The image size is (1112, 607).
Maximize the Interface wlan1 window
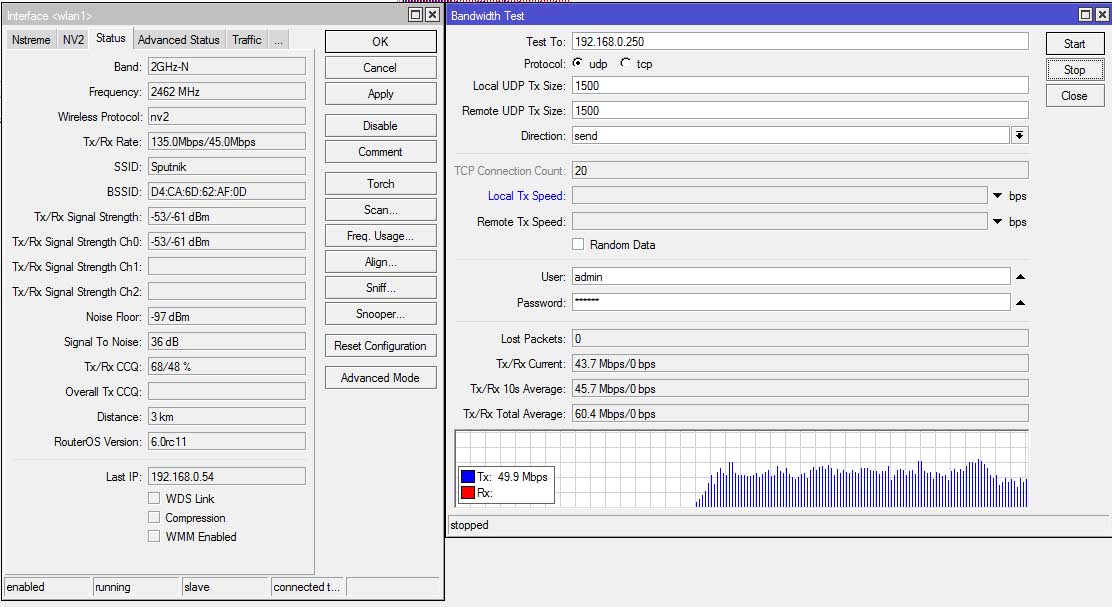pyautogui.click(x=416, y=15)
